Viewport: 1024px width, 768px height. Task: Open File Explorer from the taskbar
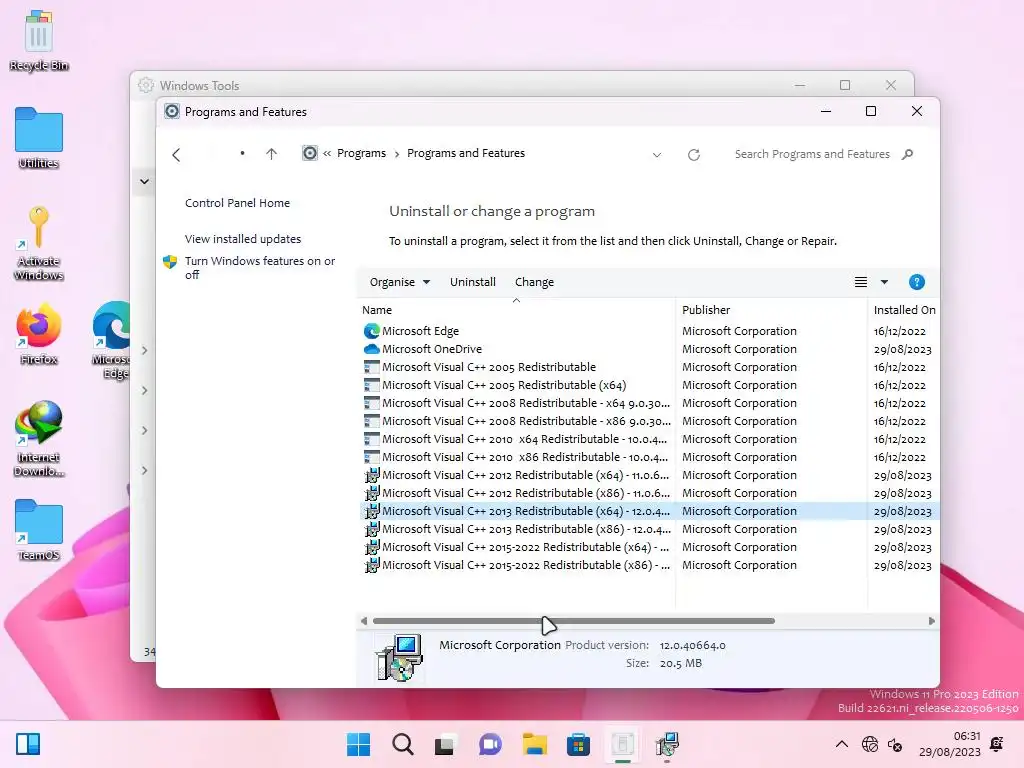point(534,744)
